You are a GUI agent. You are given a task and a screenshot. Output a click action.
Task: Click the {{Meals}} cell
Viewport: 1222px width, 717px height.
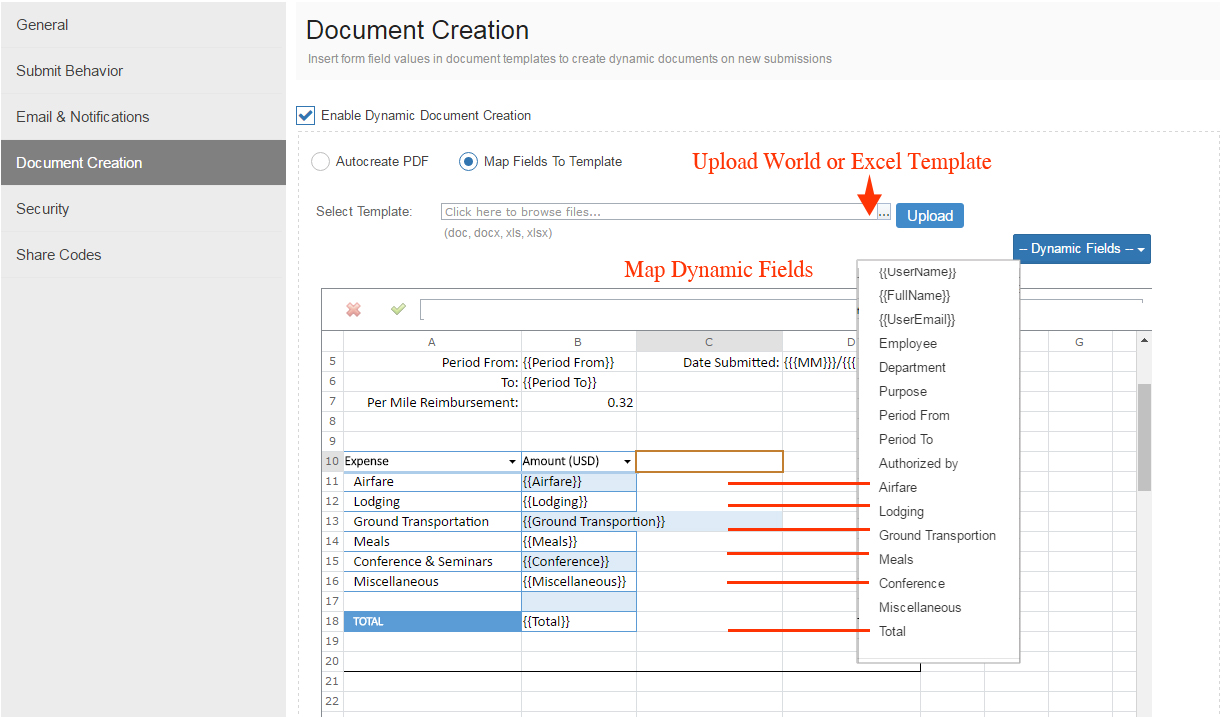579,542
